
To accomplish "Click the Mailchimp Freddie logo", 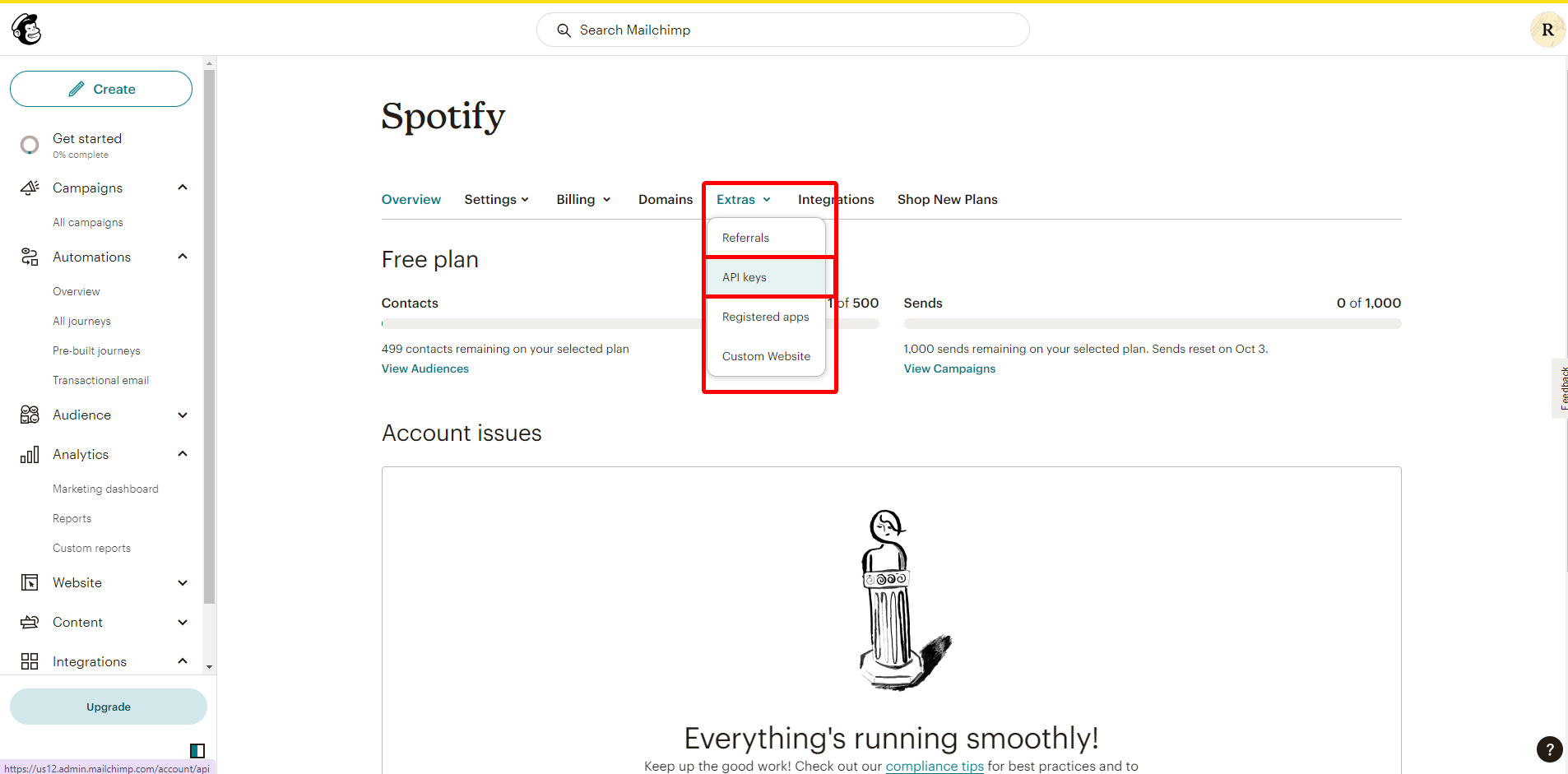I will pos(26,30).
